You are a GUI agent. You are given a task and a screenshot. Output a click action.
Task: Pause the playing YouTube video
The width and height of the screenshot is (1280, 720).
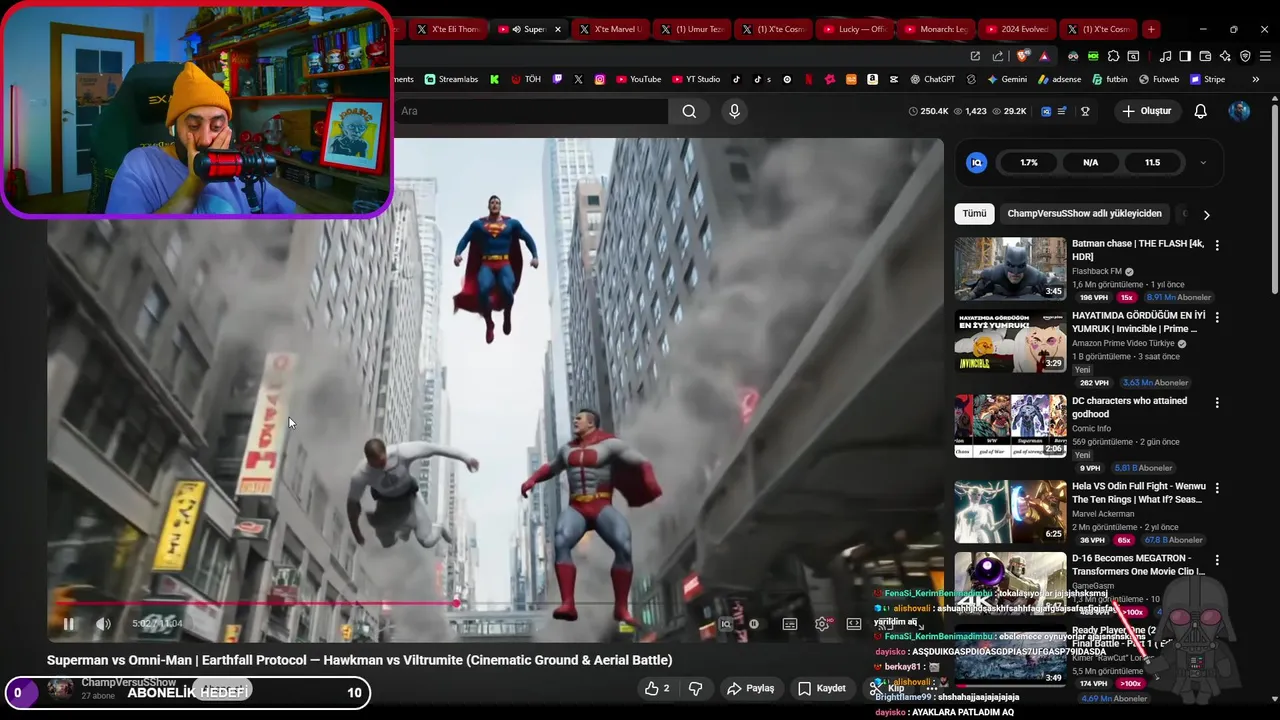point(68,624)
